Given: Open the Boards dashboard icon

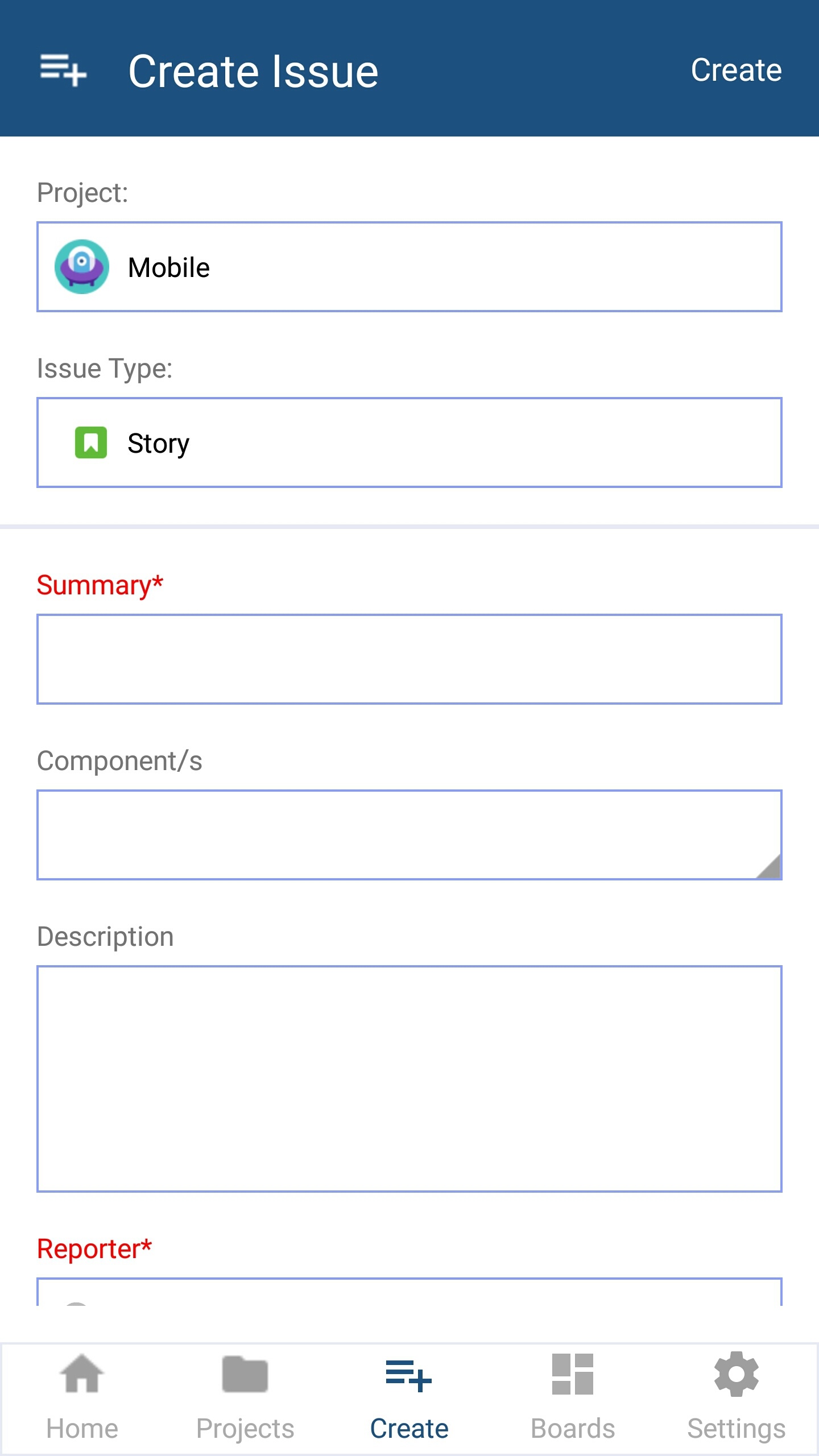Looking at the screenshot, I should 573,1375.
